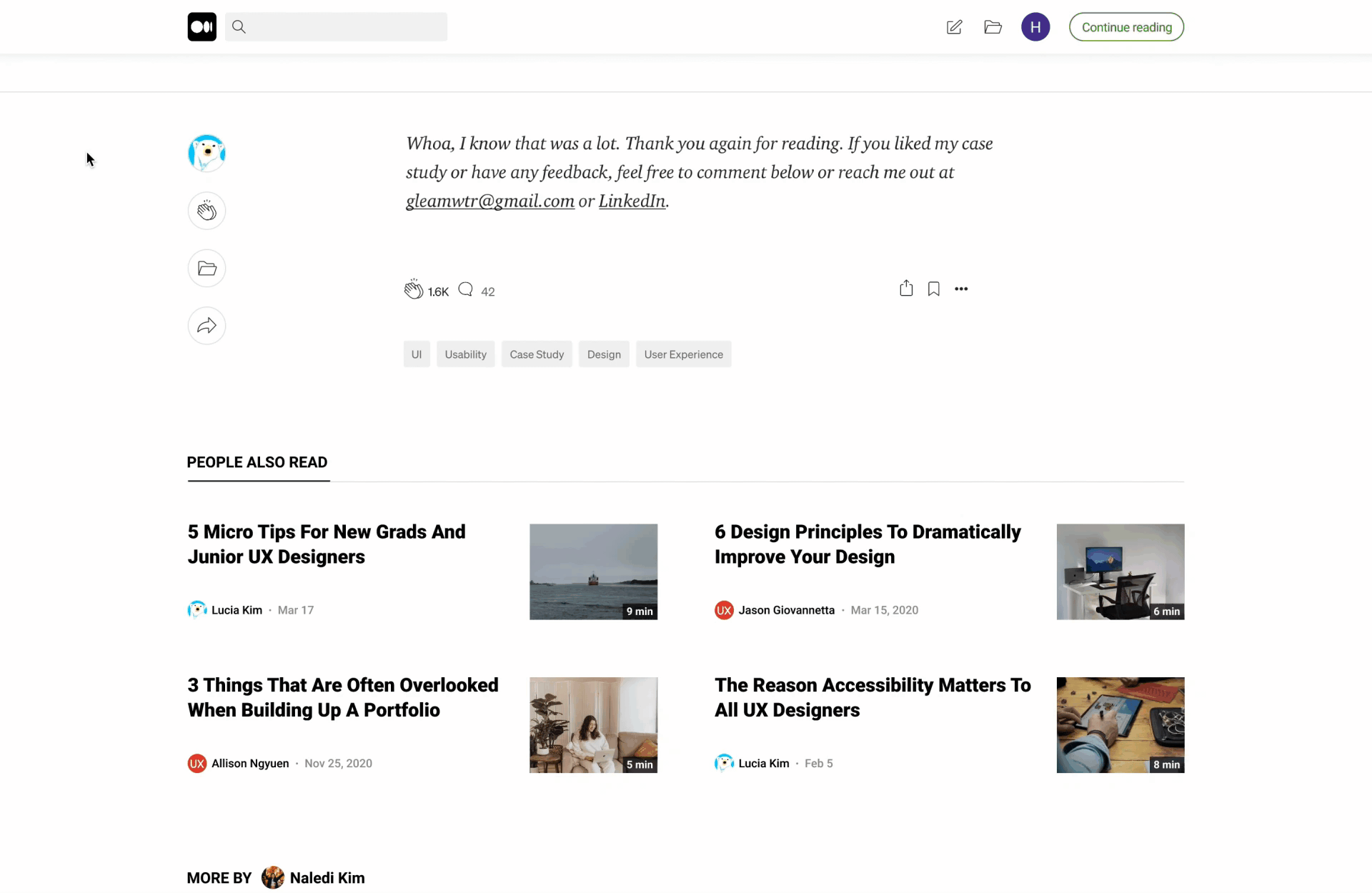
Task: Click the 9 min read badge
Action: (x=640, y=612)
